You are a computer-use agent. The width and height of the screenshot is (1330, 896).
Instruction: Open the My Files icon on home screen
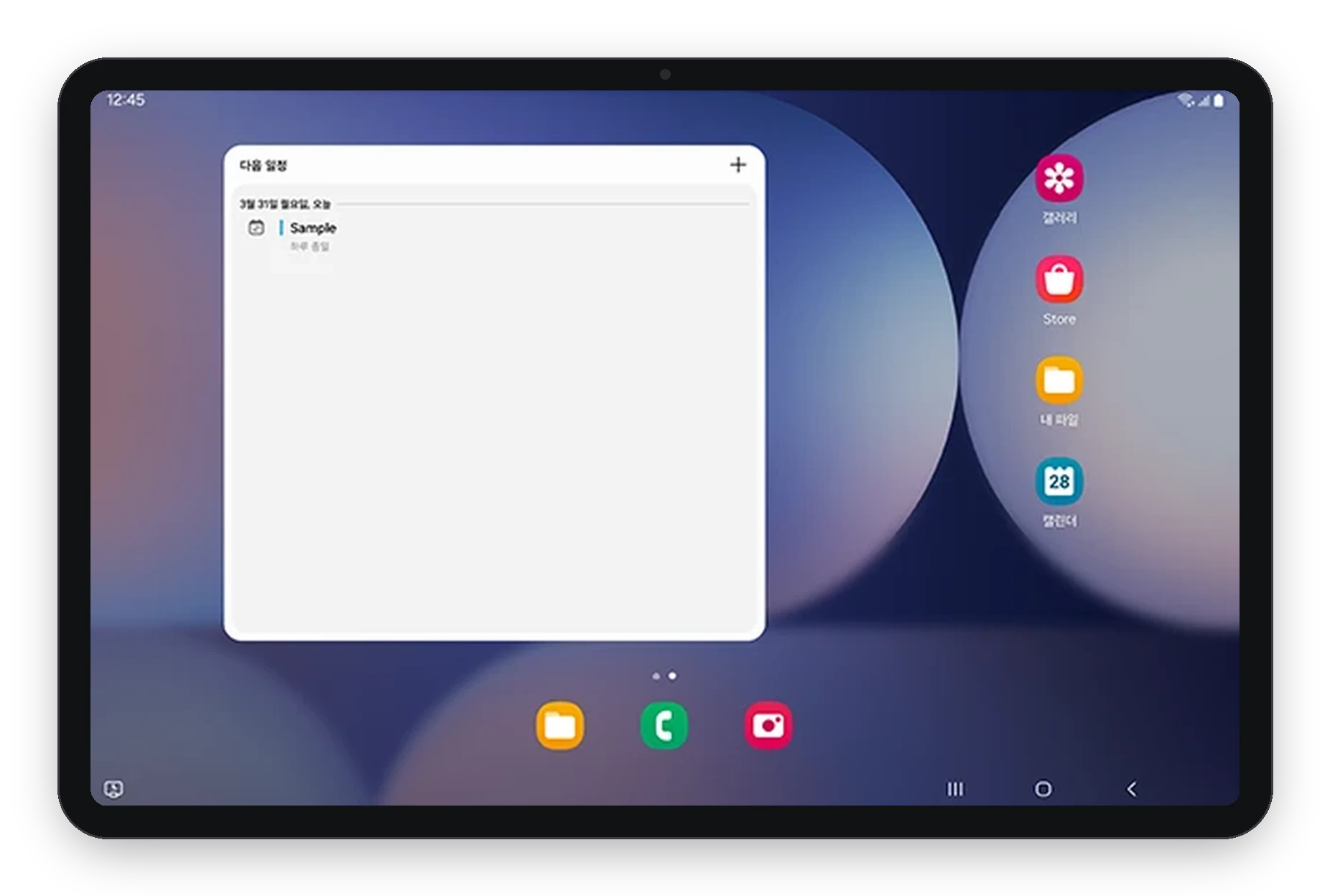pos(1059,381)
